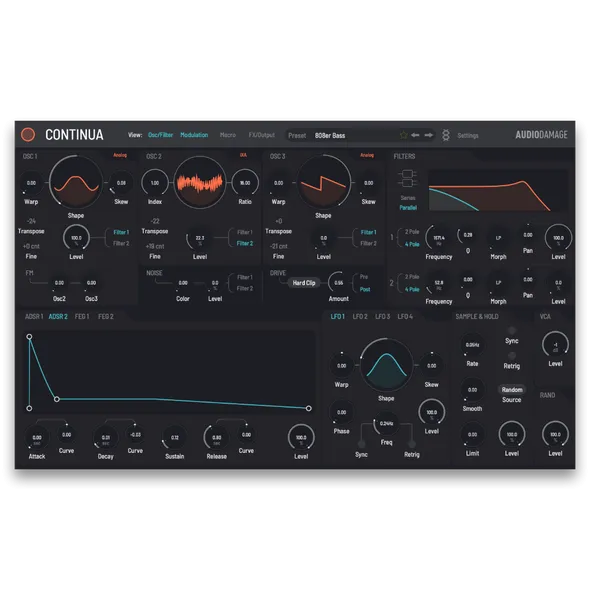The image size is (590, 590).
Task: Click envelope peak node at top of graph
Action: coord(29,336)
